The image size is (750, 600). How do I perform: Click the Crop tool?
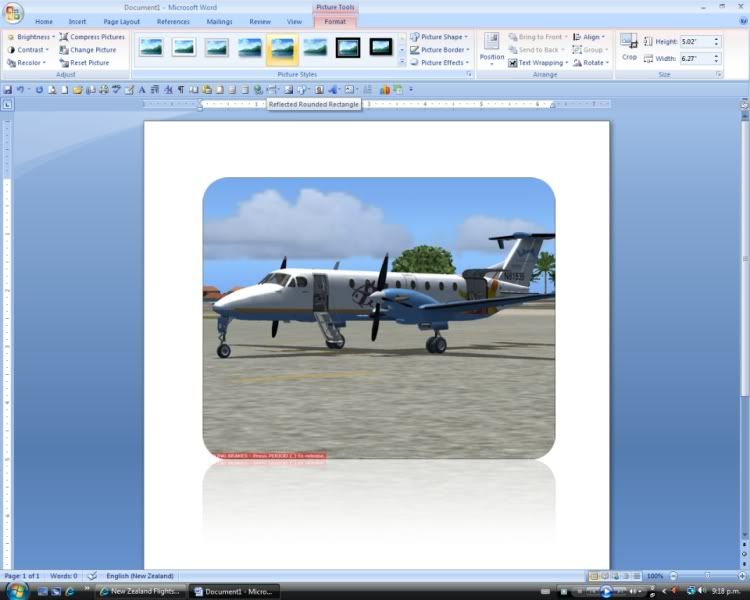pyautogui.click(x=628, y=46)
